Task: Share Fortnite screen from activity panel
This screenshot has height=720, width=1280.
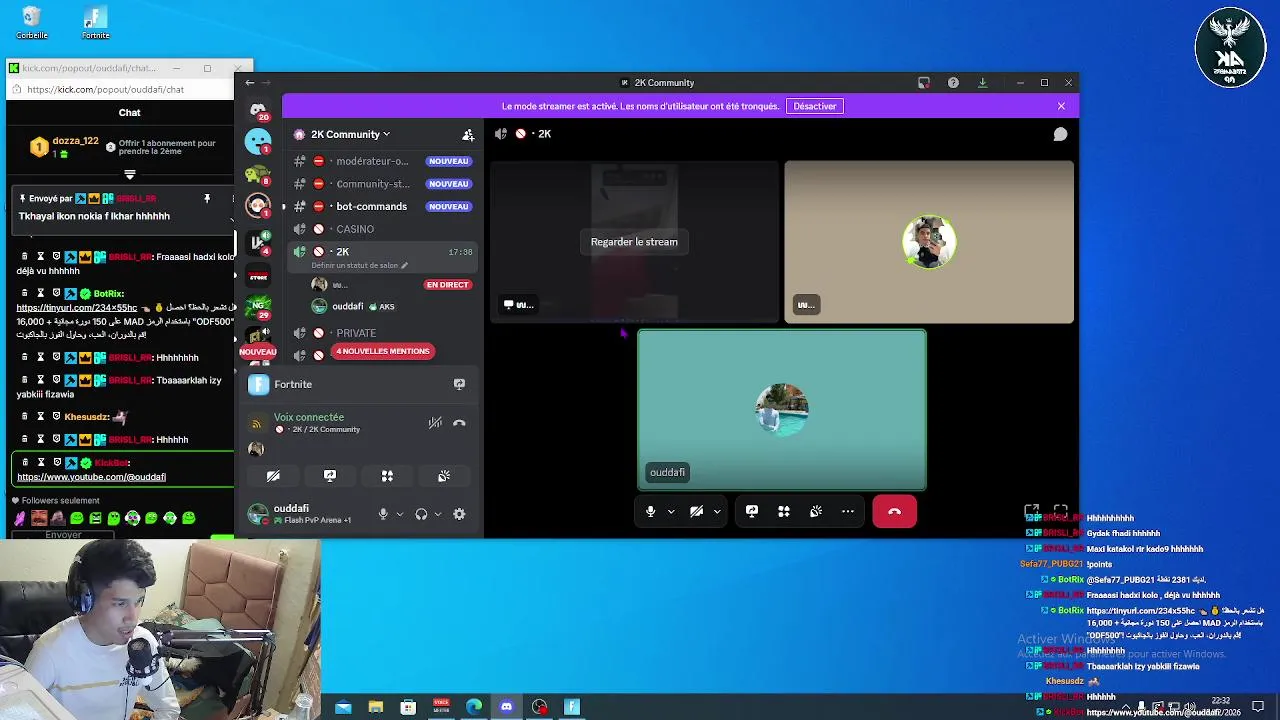Action: (459, 384)
